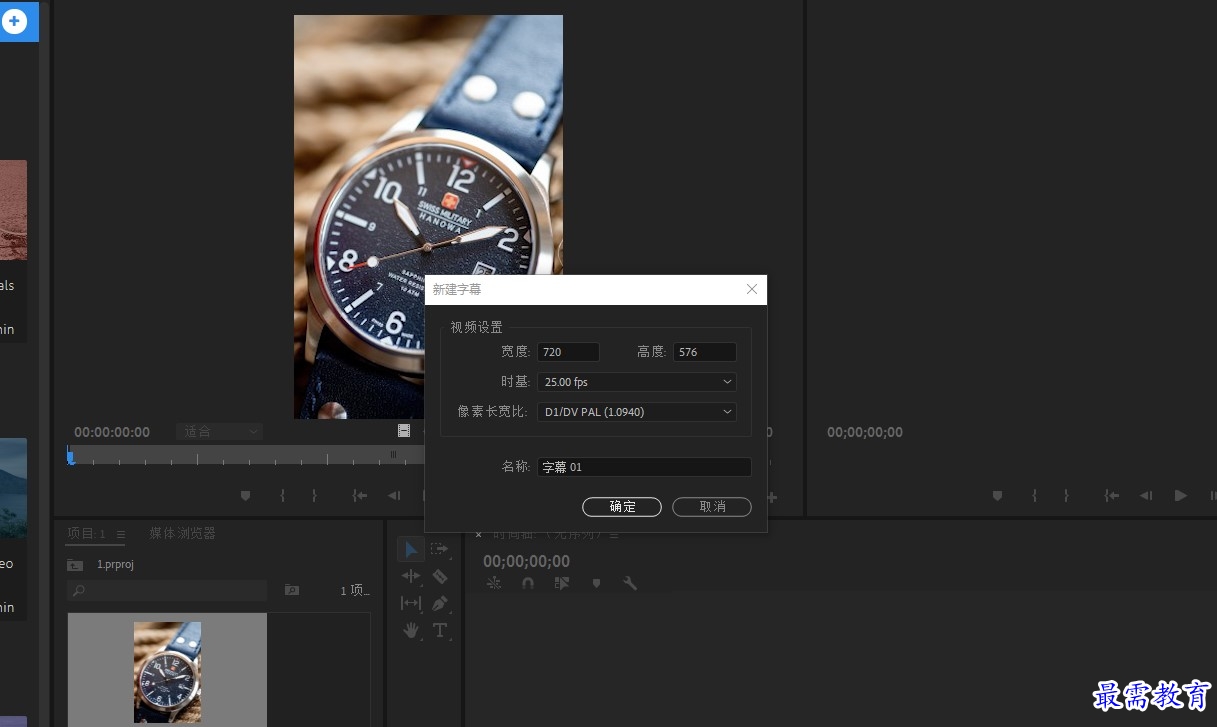Add marker from timeline header icon
Screen dimensions: 1217x727
point(596,583)
